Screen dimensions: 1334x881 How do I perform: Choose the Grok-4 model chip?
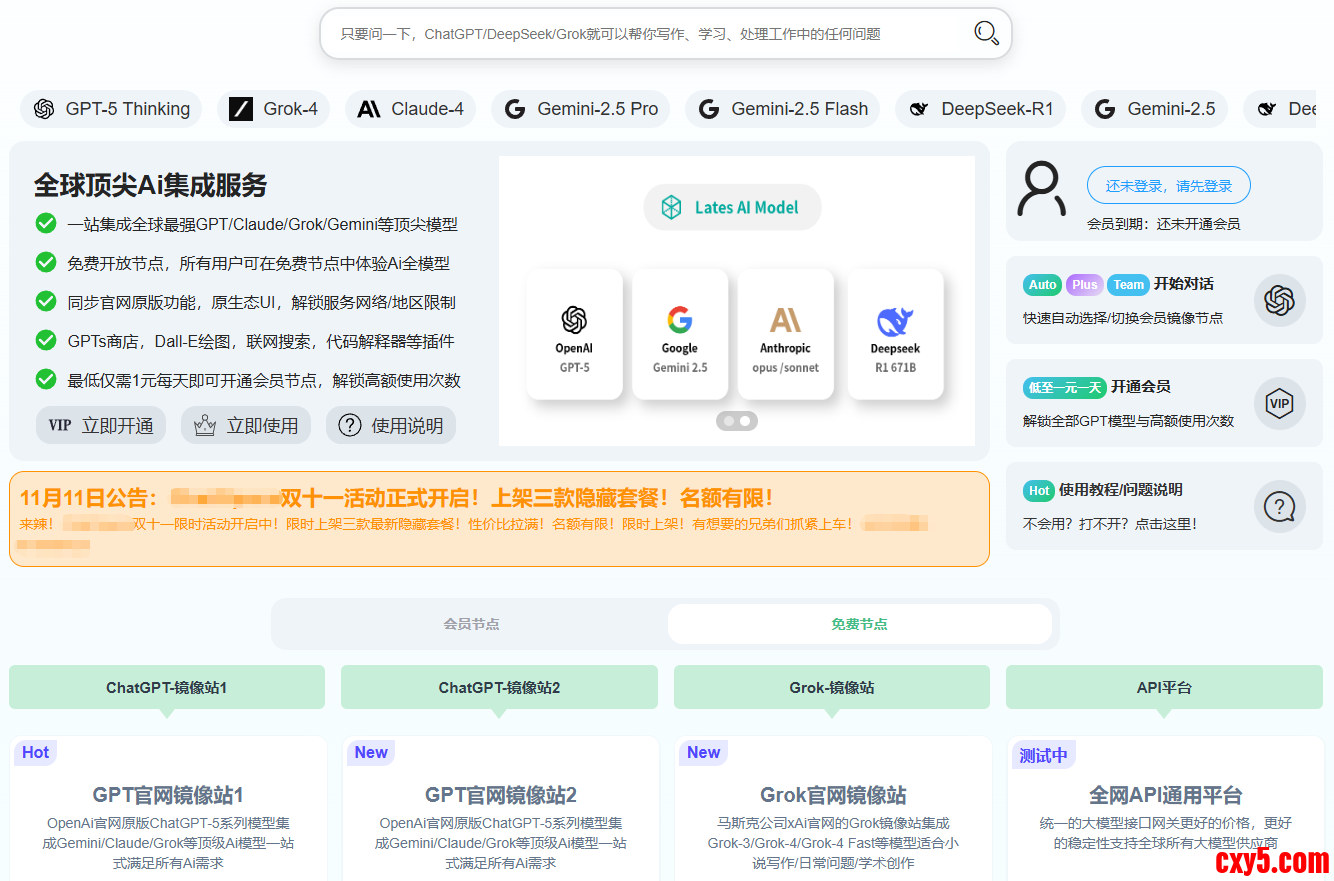274,109
